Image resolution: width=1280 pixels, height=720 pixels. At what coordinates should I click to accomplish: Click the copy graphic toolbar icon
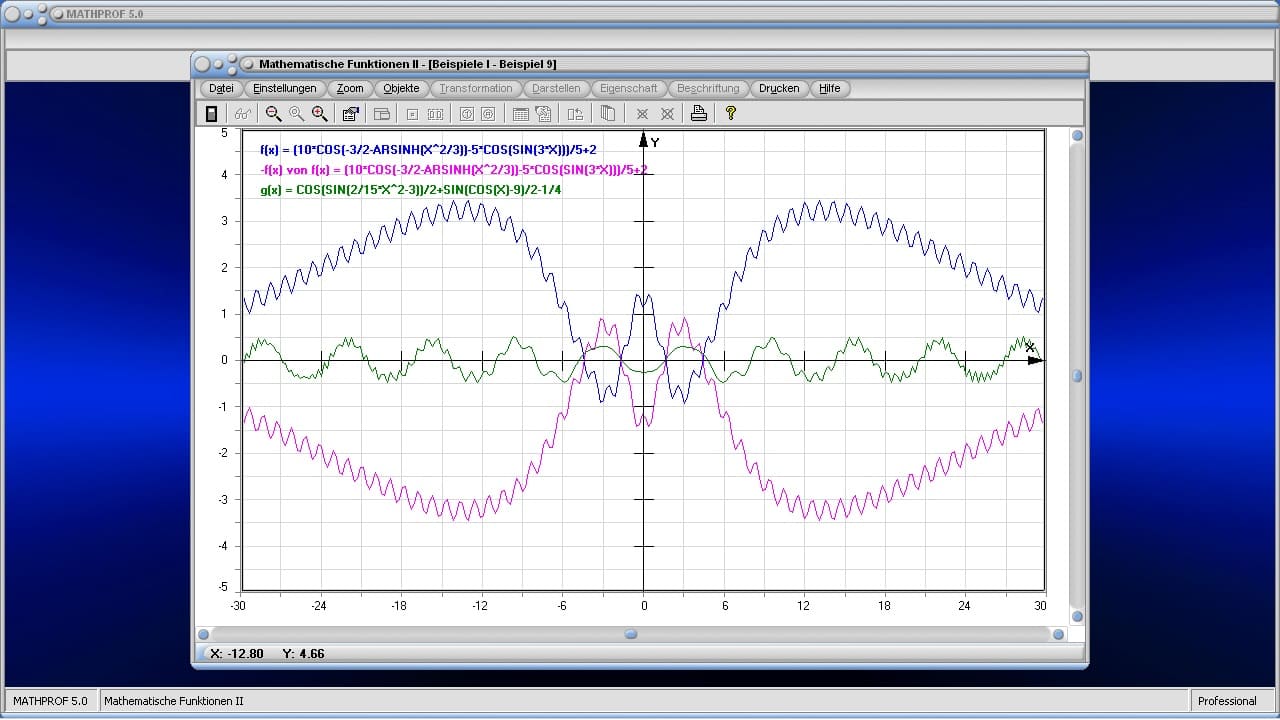pyautogui.click(x=543, y=114)
